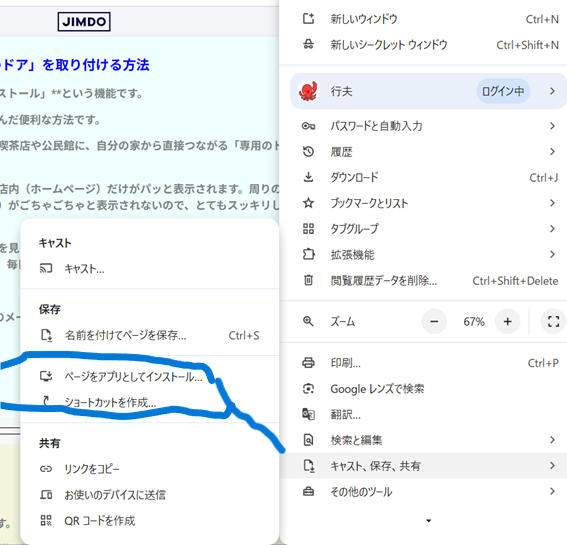Select リンクをコピー entry

[150, 469]
